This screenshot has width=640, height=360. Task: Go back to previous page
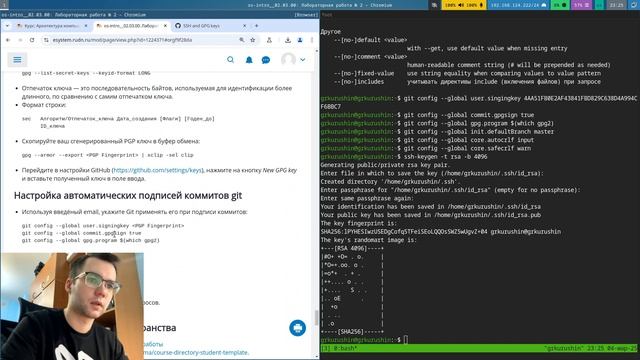(8, 40)
